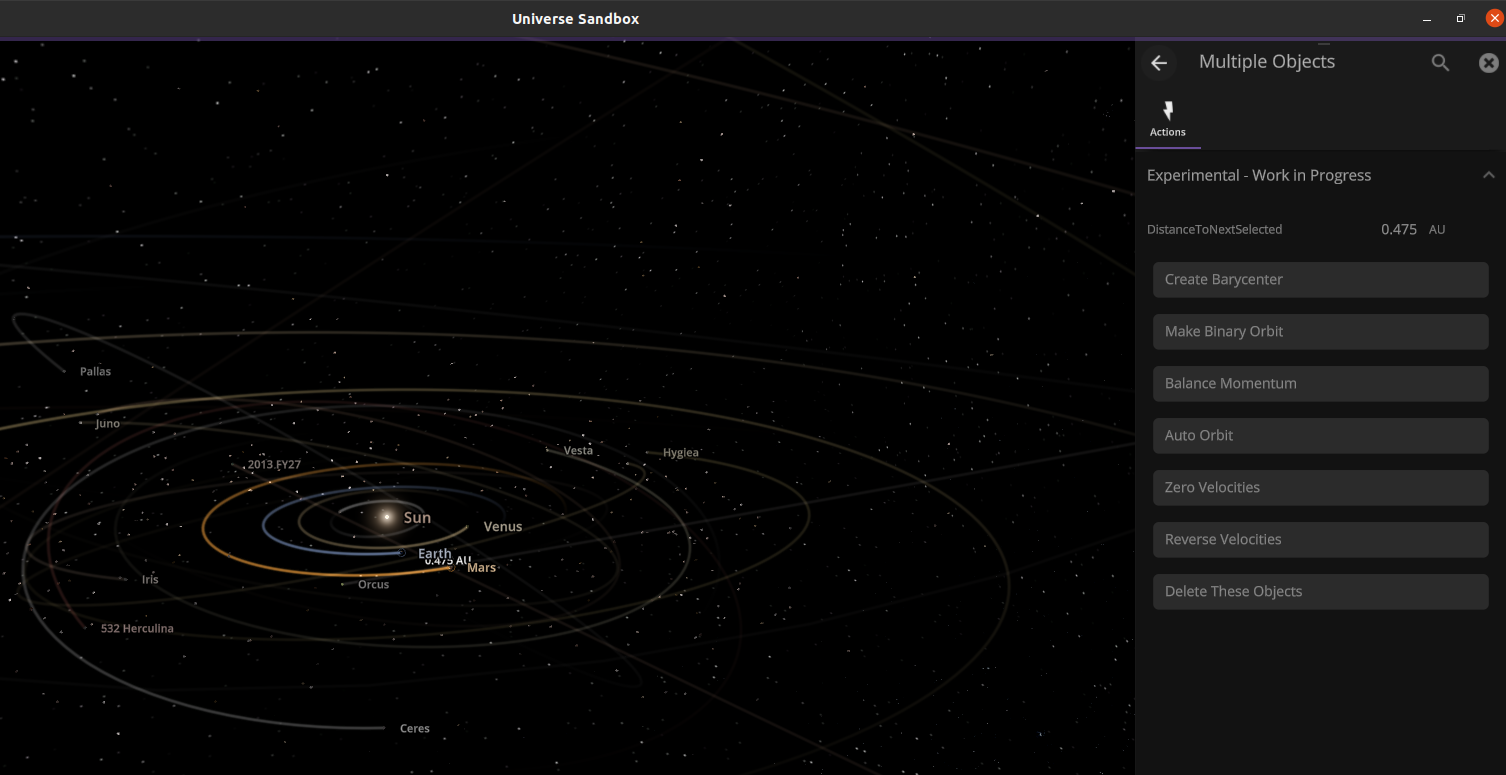Select the Ceres label
The height and width of the screenshot is (775, 1506).
coord(415,729)
